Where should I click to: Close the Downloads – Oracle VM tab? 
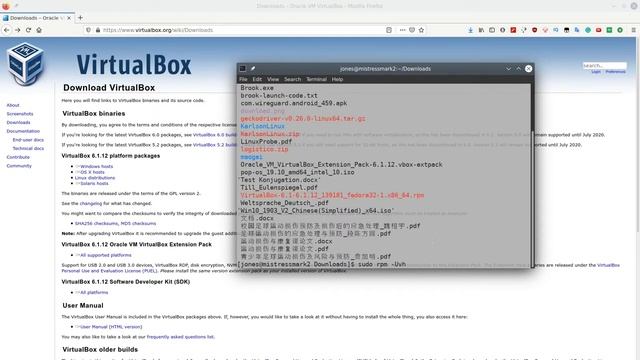(x=69, y=18)
